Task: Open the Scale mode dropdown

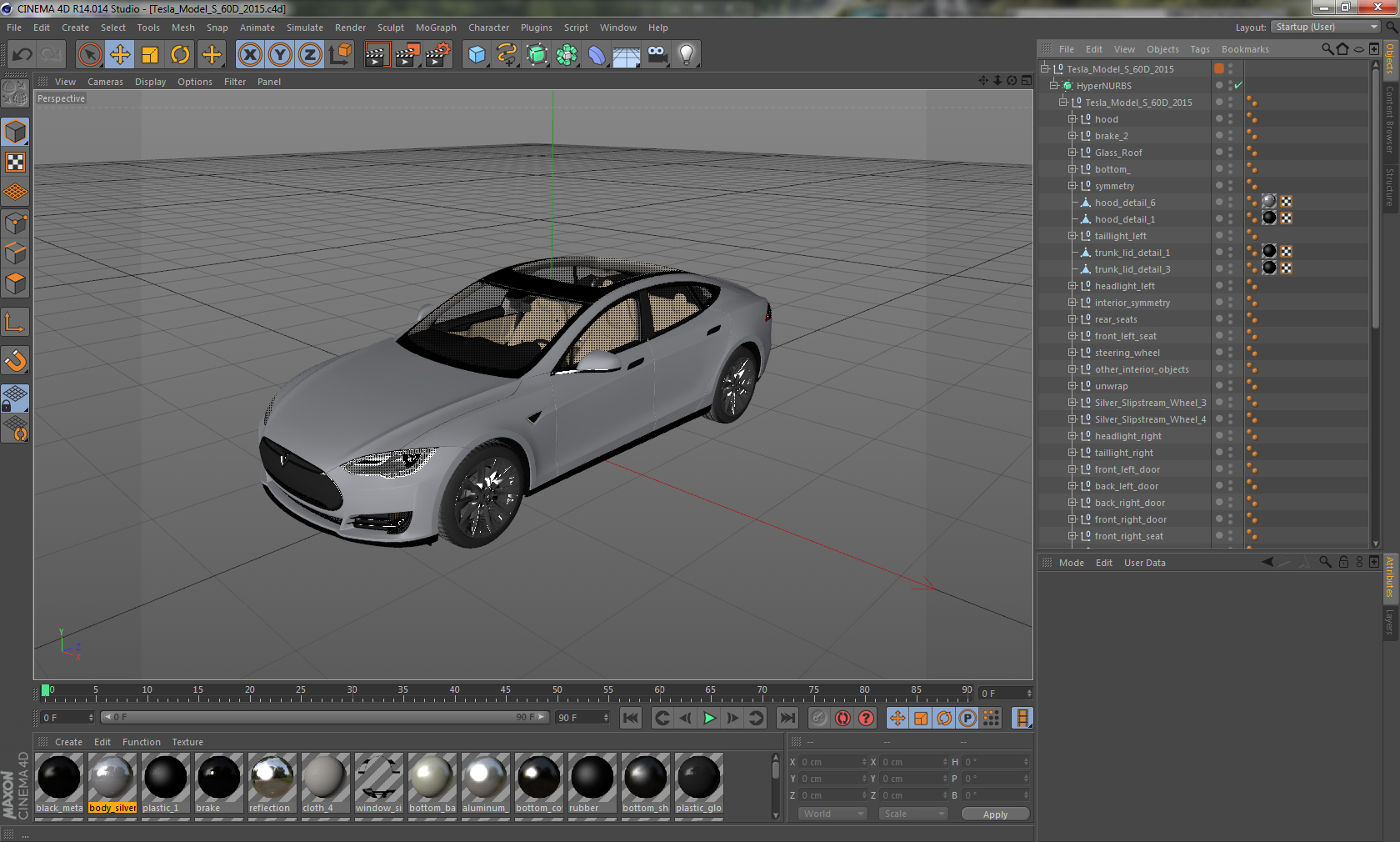Action: 914,814
